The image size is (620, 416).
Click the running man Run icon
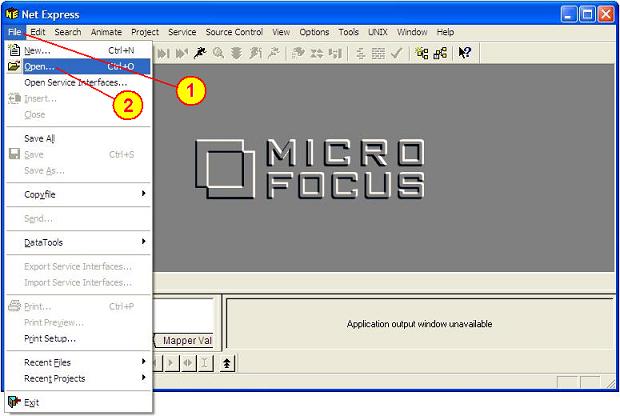(x=200, y=53)
